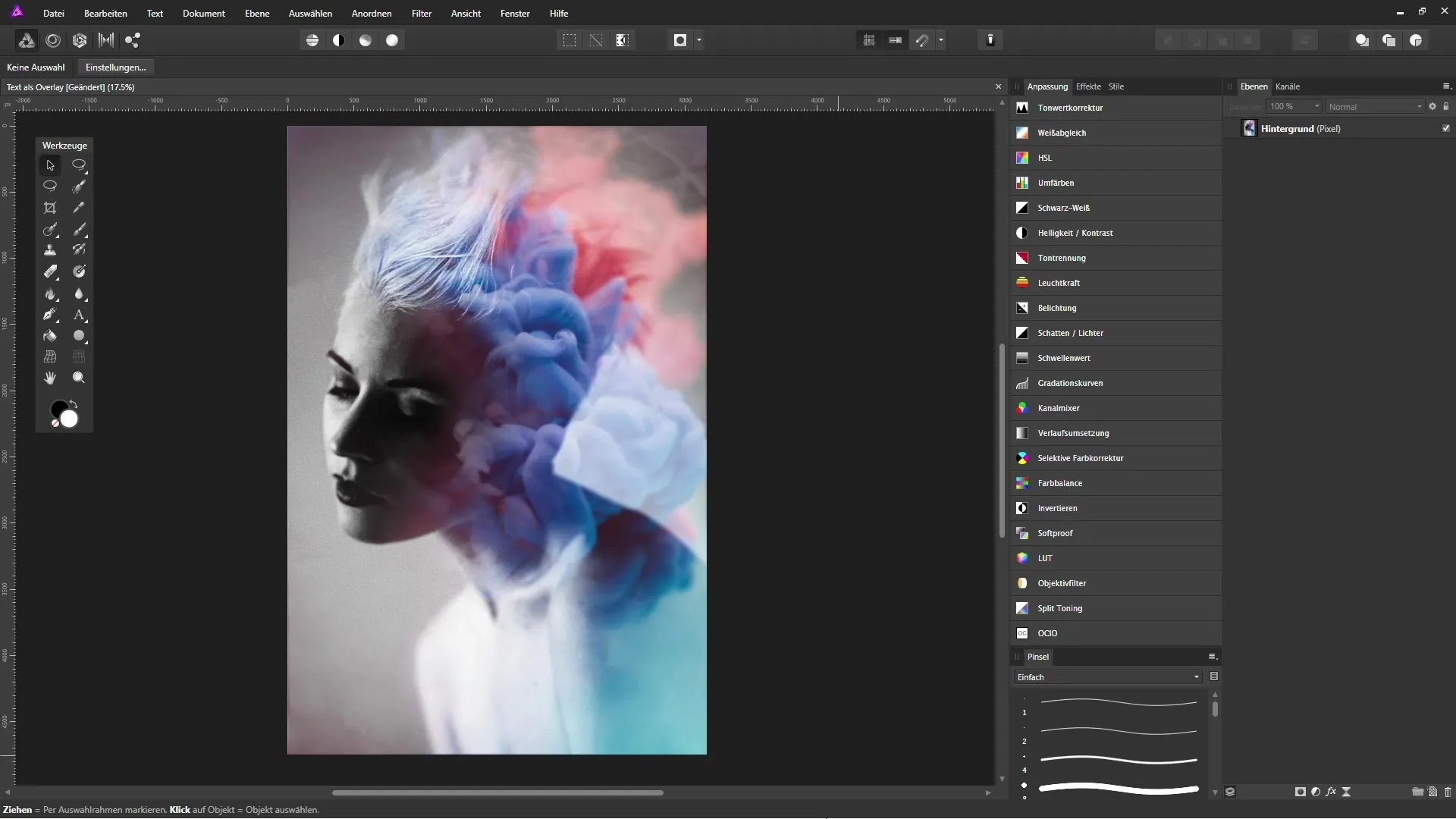Select the Mesh Warp tool

pos(50,356)
